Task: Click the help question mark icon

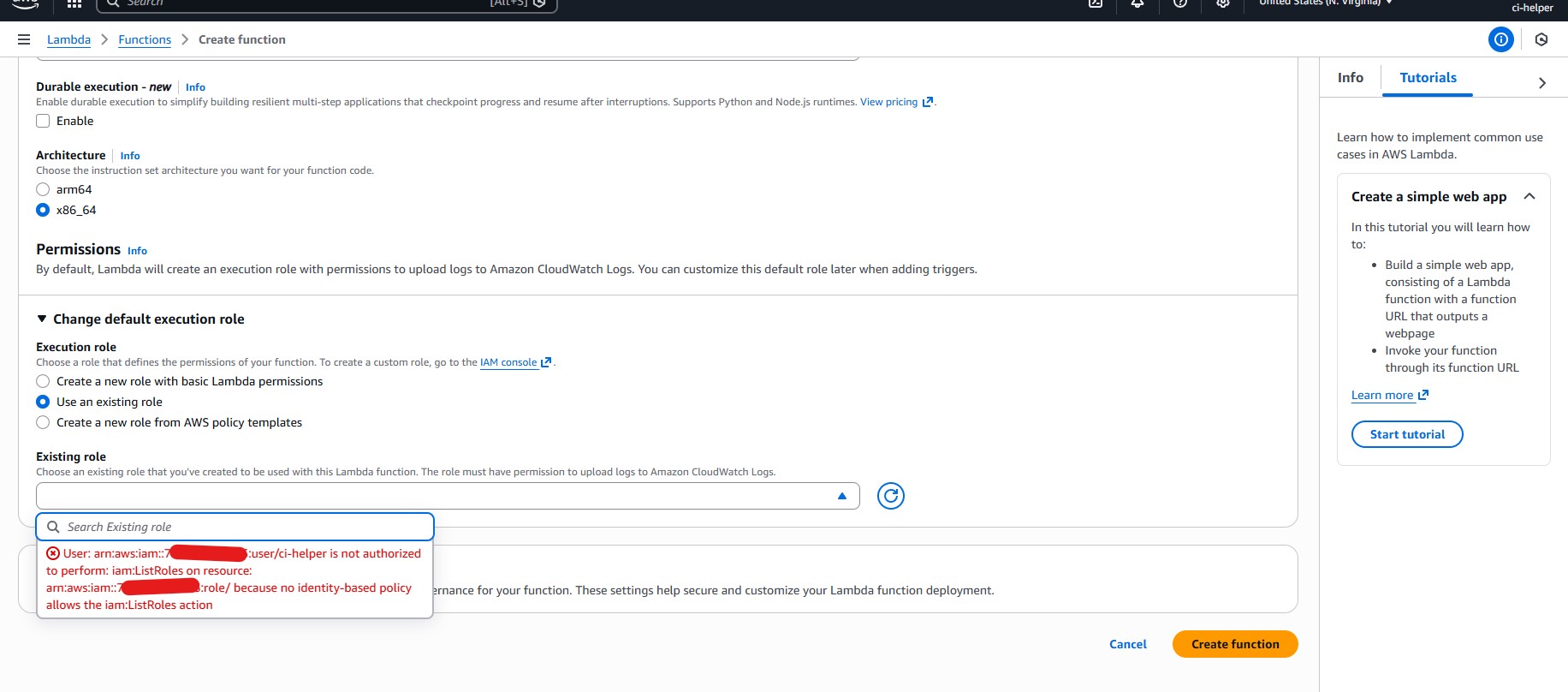Action: pyautogui.click(x=1180, y=3)
